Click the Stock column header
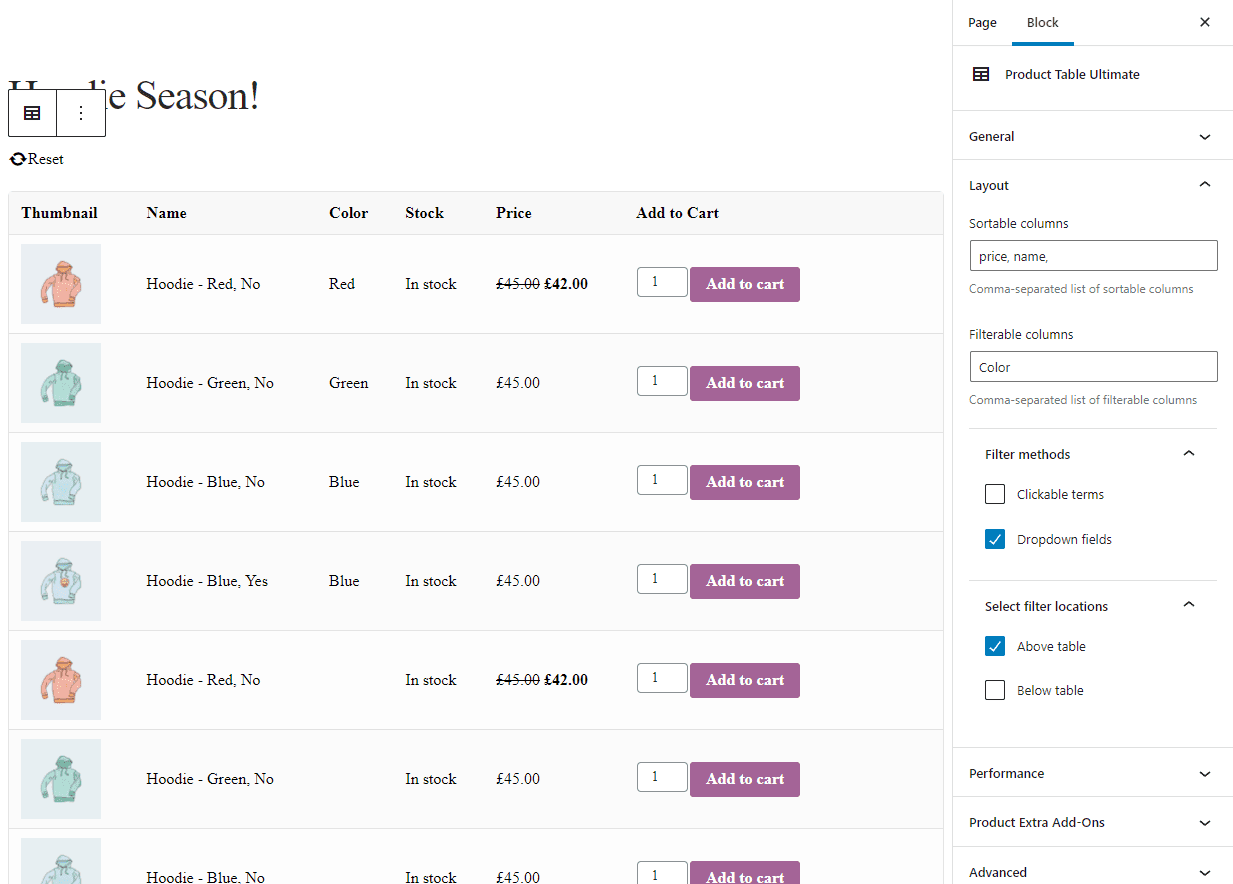 click(x=424, y=213)
